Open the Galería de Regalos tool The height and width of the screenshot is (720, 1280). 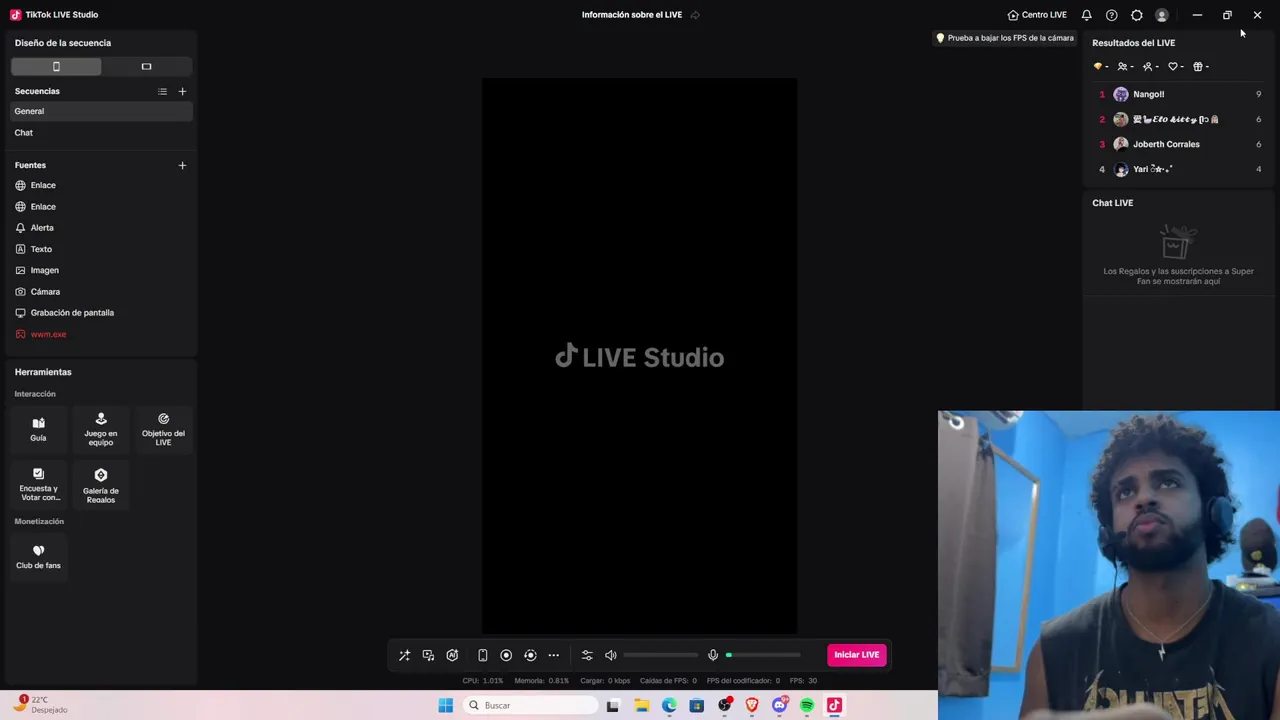[x=101, y=485]
